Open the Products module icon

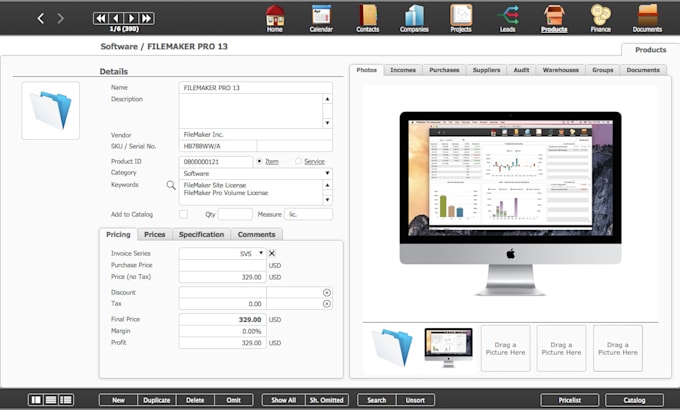[x=554, y=18]
